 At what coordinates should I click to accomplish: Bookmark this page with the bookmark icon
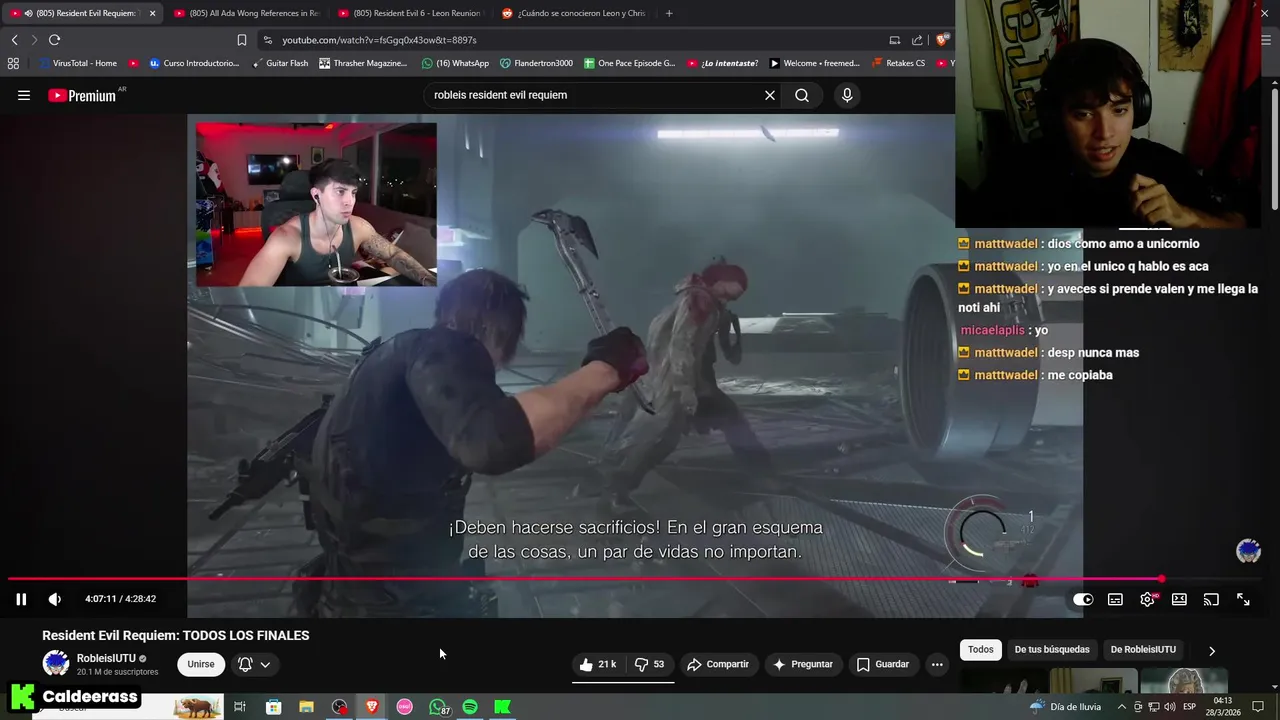241,40
